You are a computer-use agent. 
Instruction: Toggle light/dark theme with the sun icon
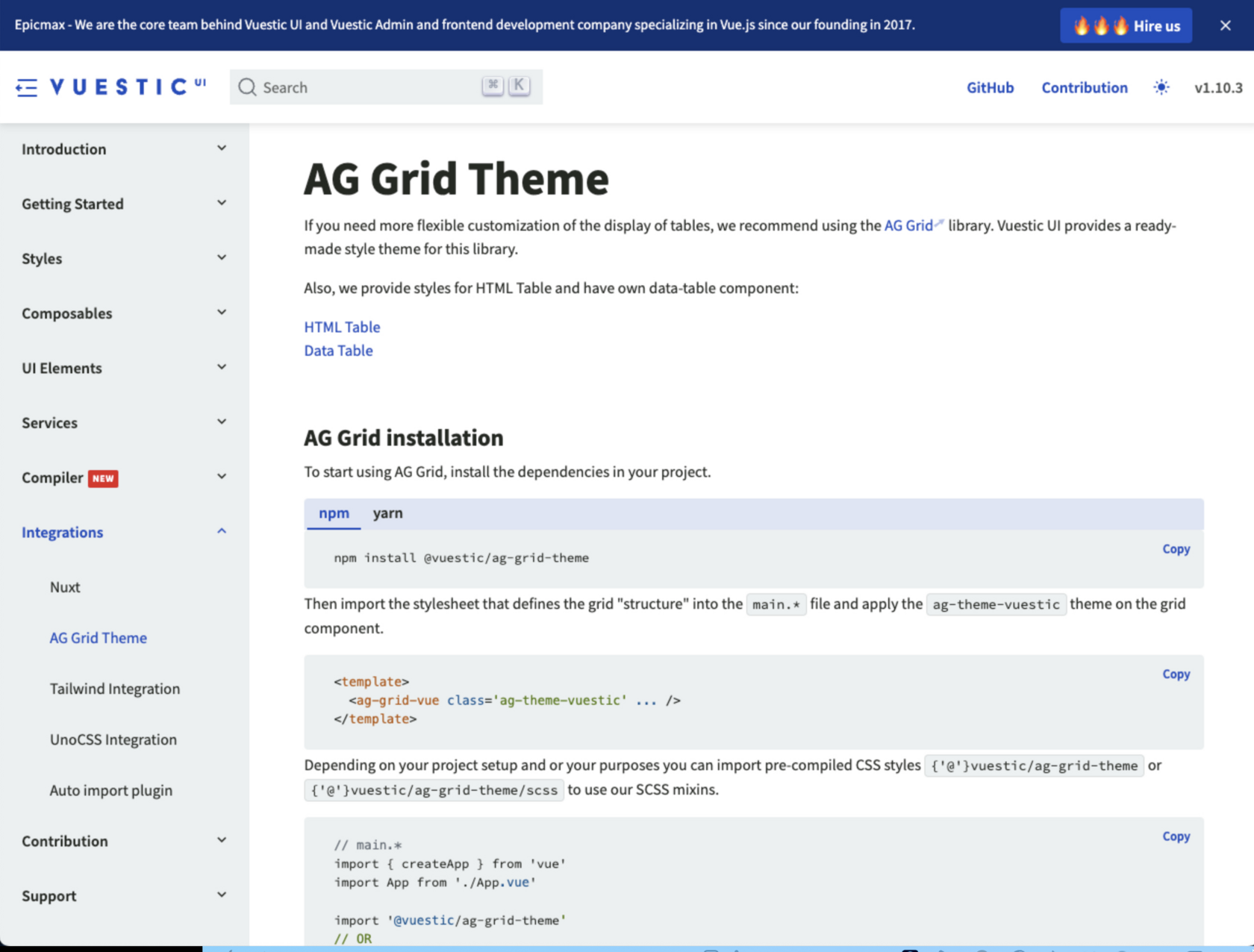click(x=1161, y=87)
